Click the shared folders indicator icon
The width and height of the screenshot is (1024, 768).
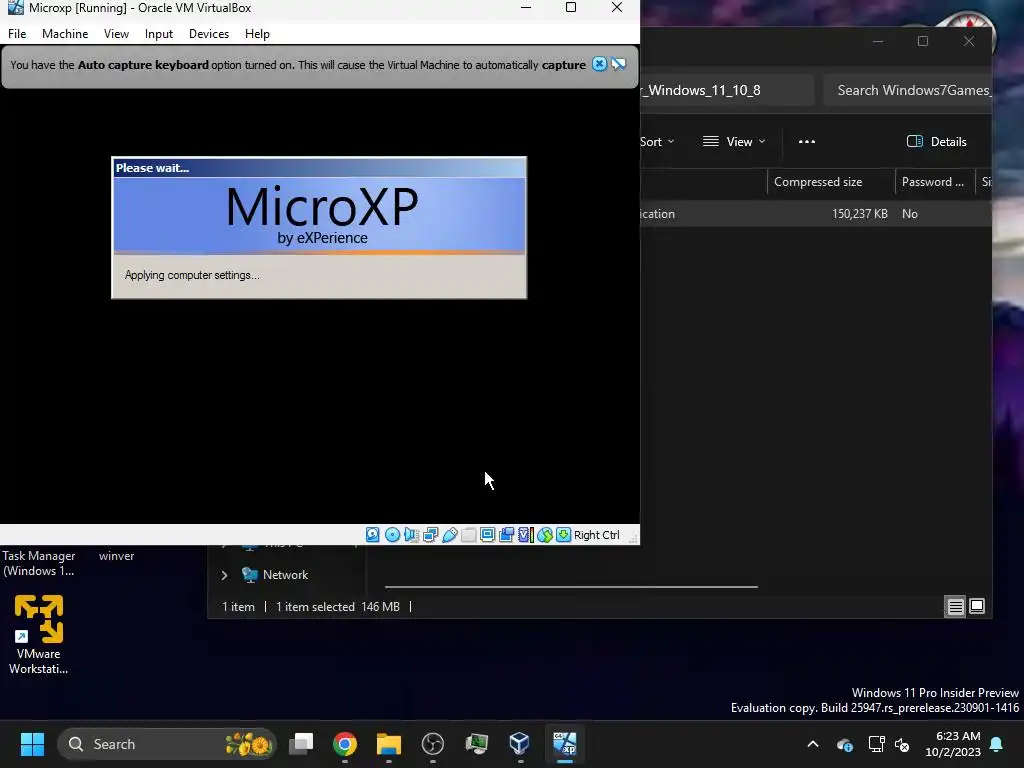pyautogui.click(x=468, y=535)
